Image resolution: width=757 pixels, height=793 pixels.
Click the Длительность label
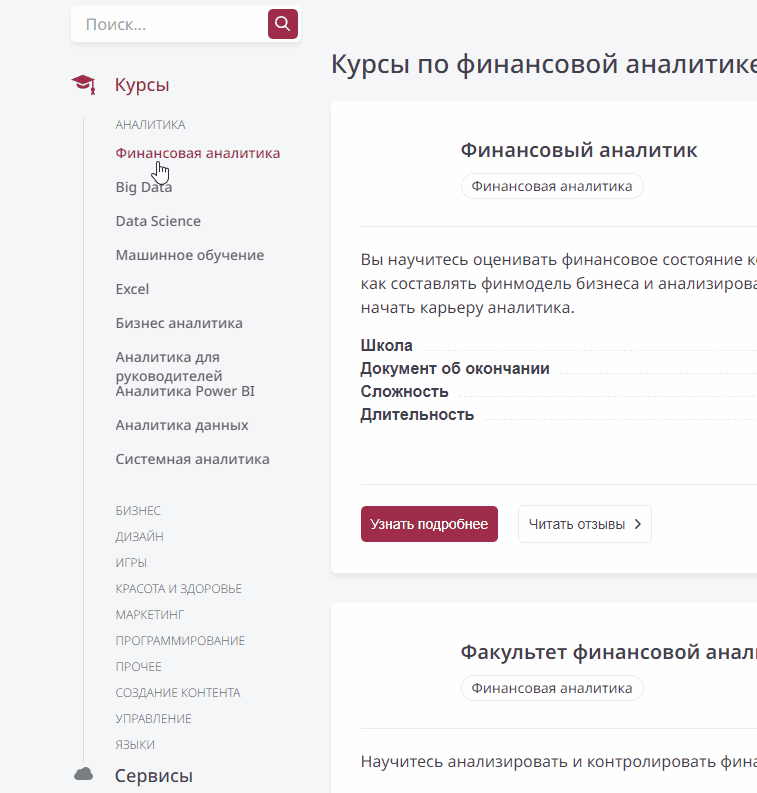pyautogui.click(x=417, y=415)
